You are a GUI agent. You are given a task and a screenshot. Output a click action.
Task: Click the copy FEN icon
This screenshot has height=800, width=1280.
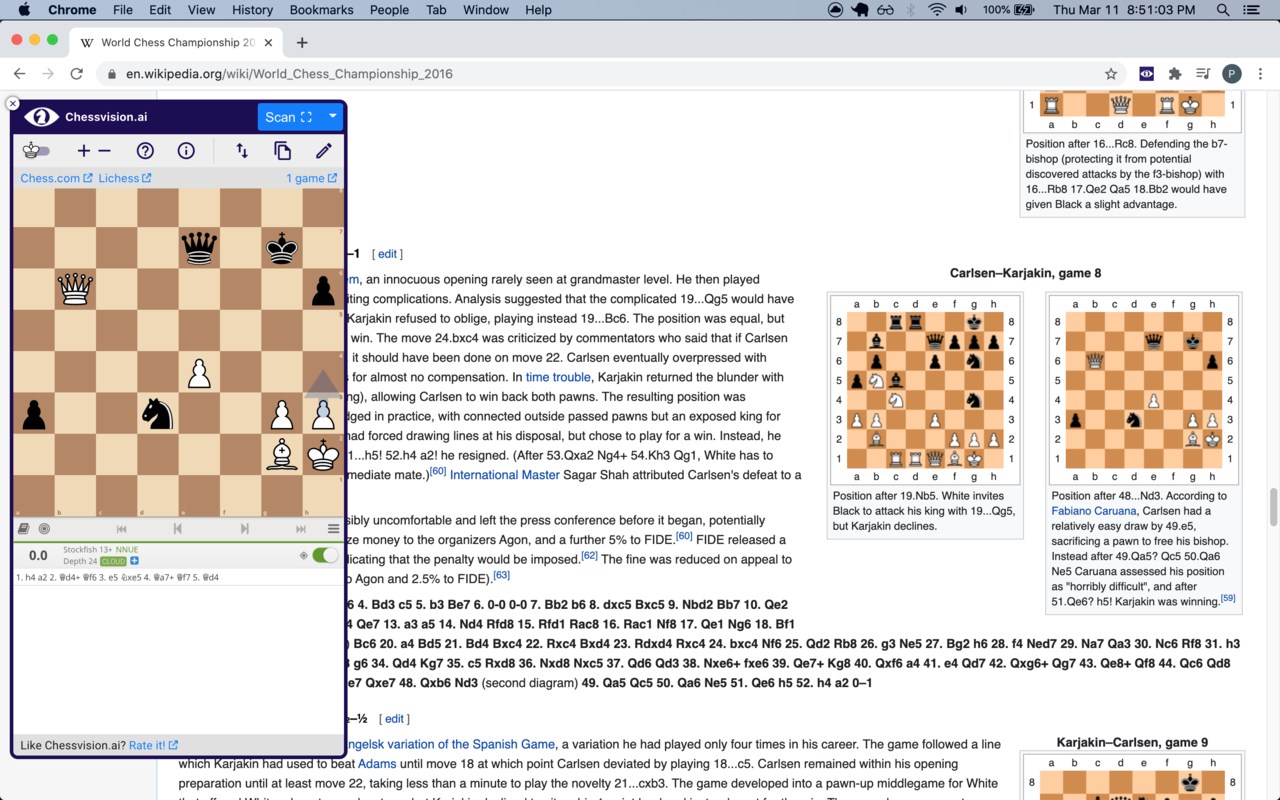pos(283,150)
